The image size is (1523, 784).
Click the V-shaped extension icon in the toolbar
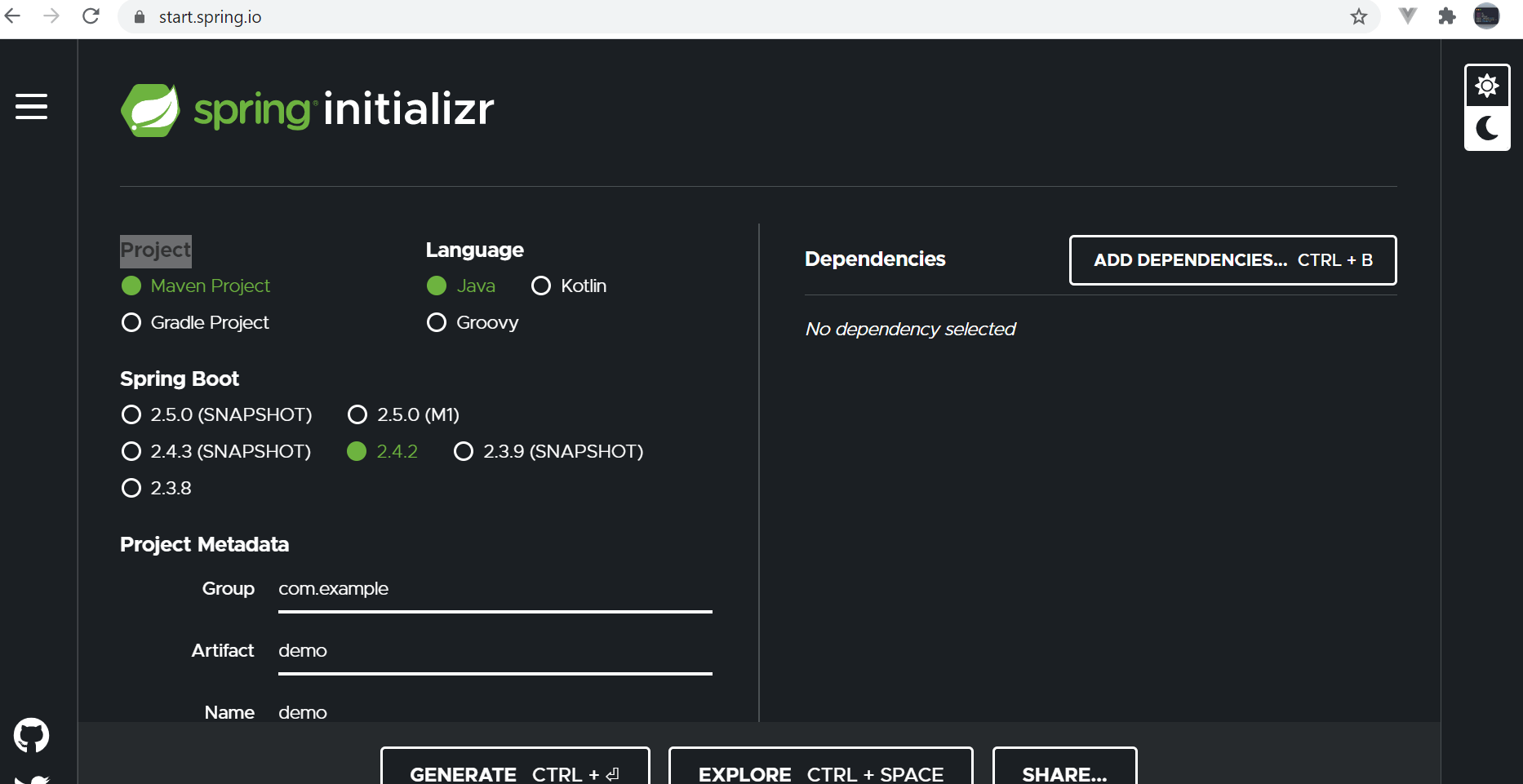(1407, 16)
